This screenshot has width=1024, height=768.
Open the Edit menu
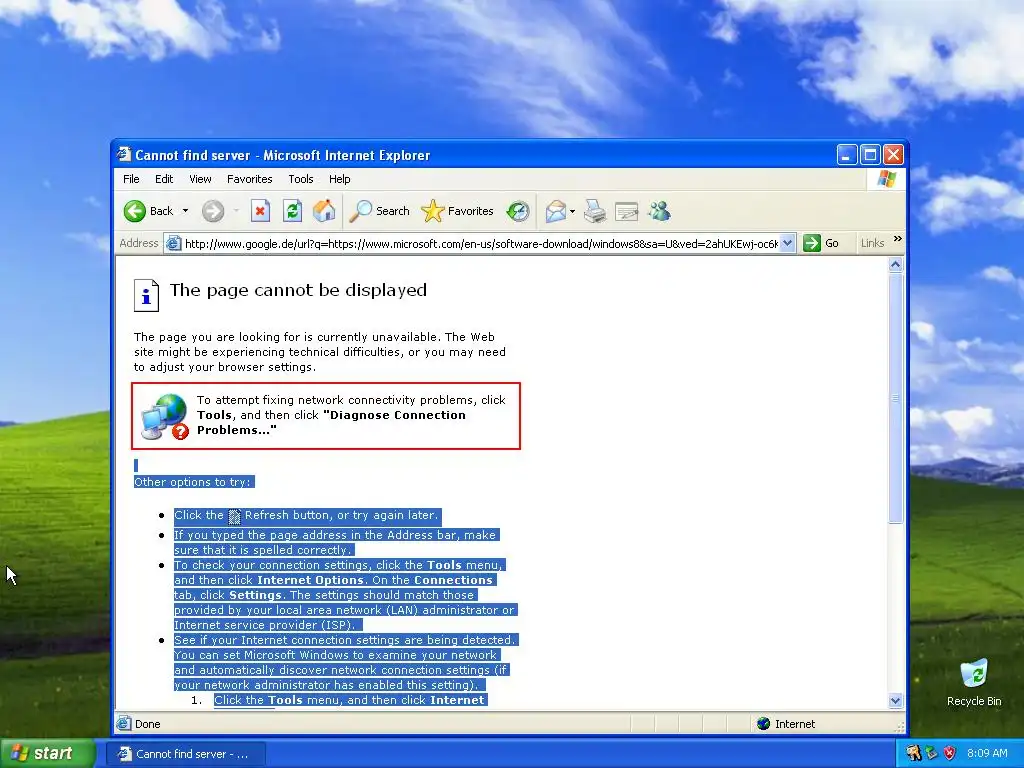[x=164, y=179]
